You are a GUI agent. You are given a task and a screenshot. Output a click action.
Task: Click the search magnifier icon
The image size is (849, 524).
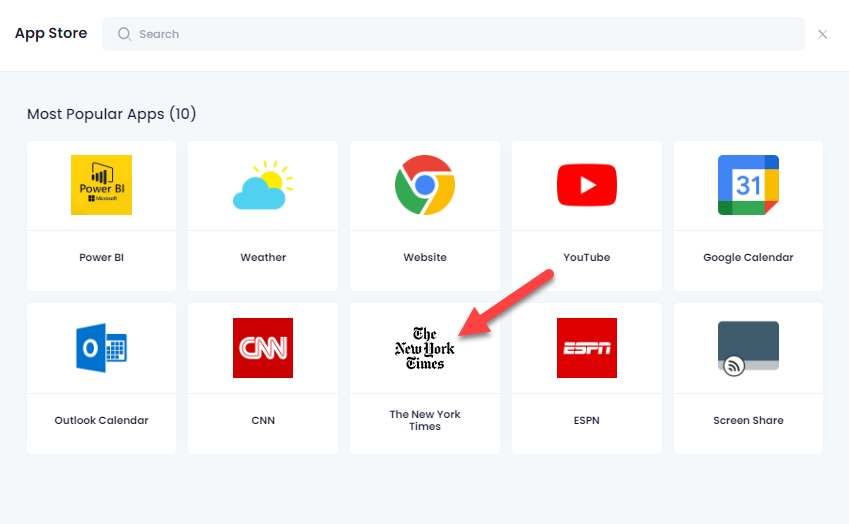[x=125, y=34]
